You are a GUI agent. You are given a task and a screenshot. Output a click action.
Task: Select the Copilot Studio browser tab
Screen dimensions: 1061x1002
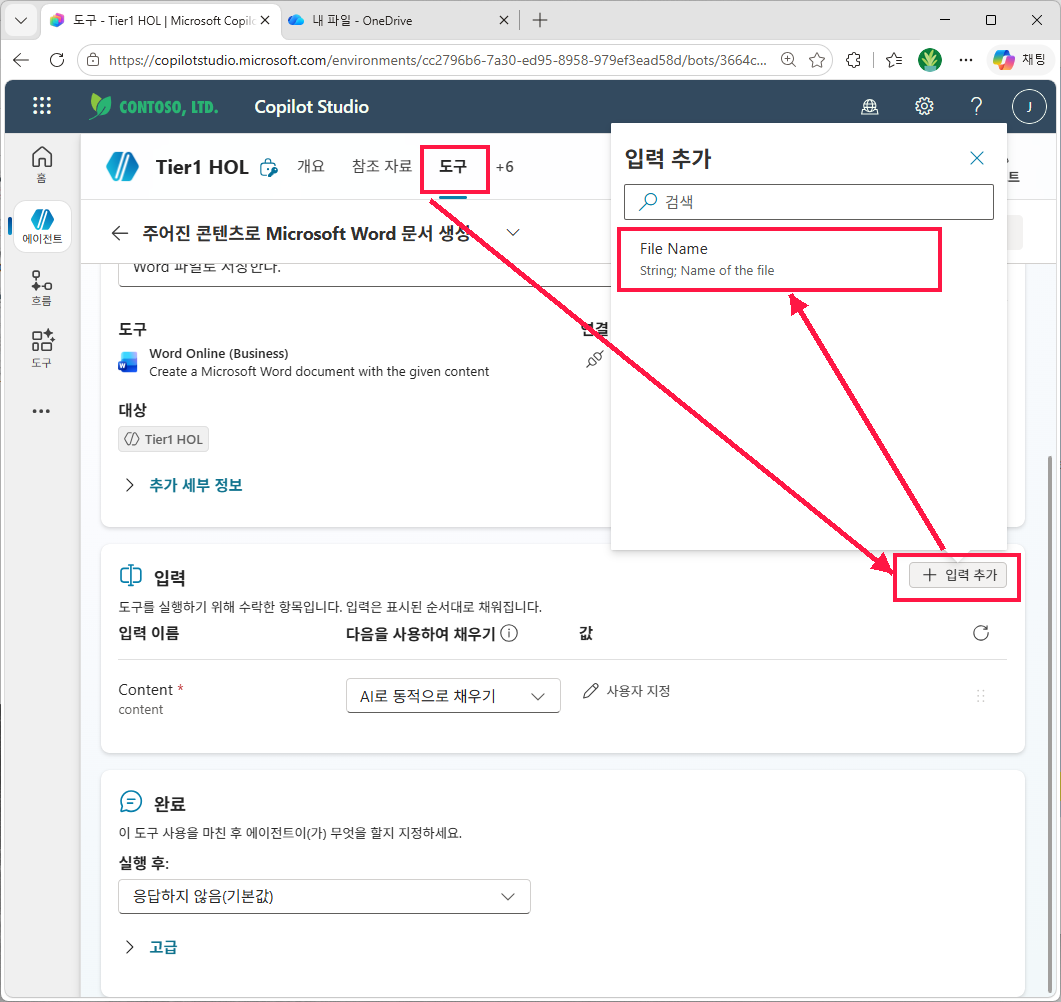(161, 20)
